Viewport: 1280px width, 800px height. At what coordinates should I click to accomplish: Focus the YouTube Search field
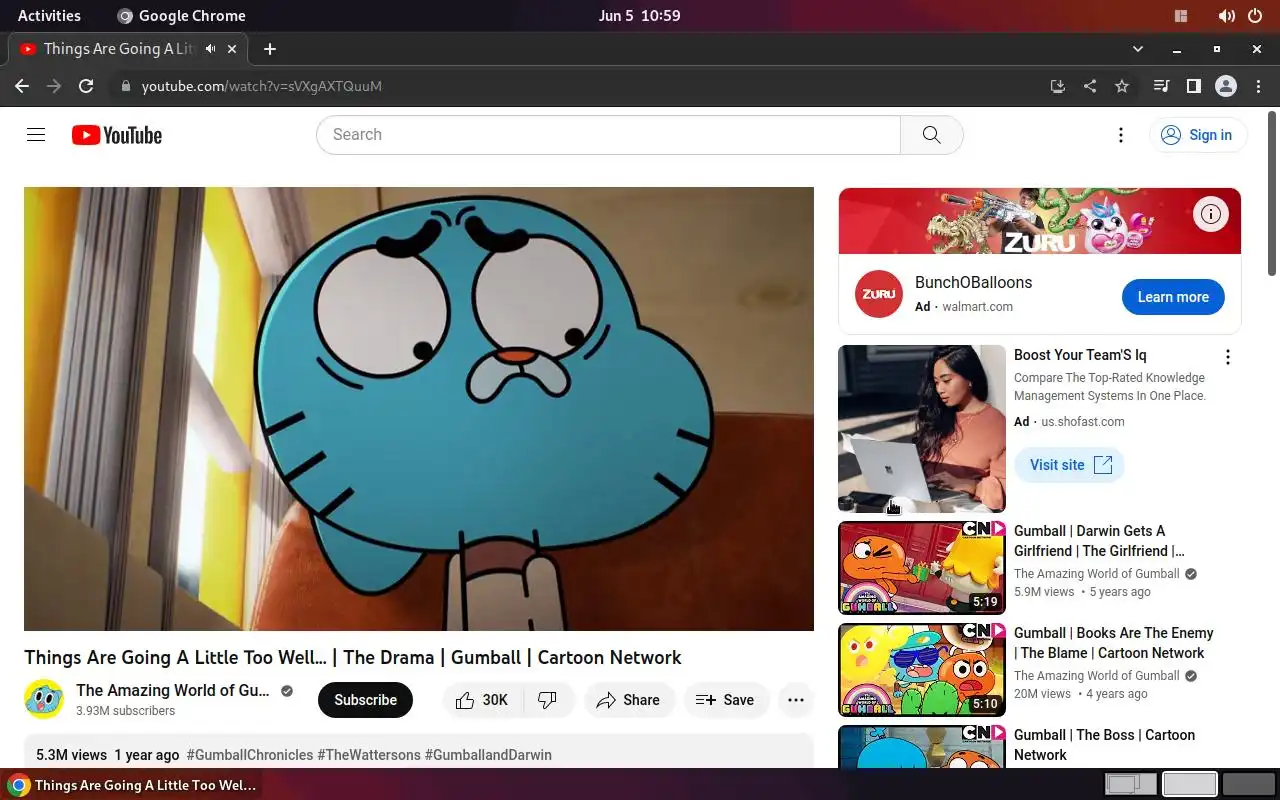[608, 135]
